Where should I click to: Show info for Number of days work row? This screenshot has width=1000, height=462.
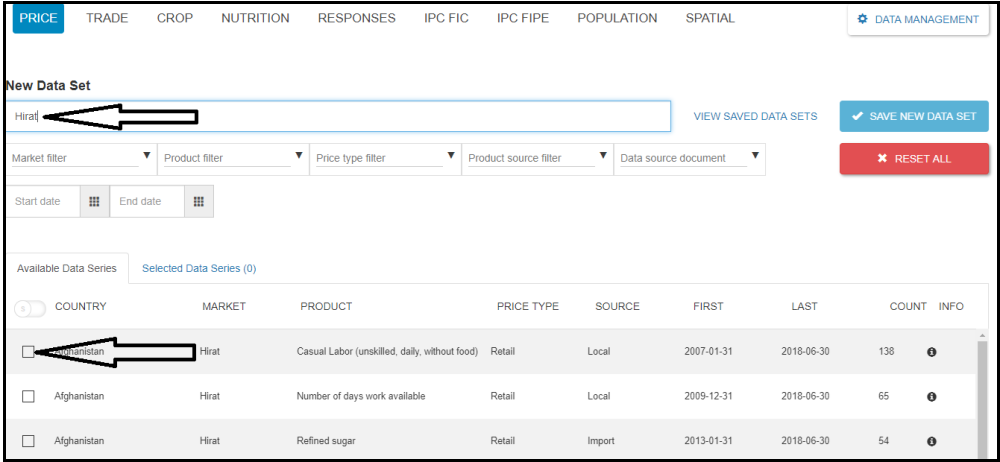tap(931, 397)
